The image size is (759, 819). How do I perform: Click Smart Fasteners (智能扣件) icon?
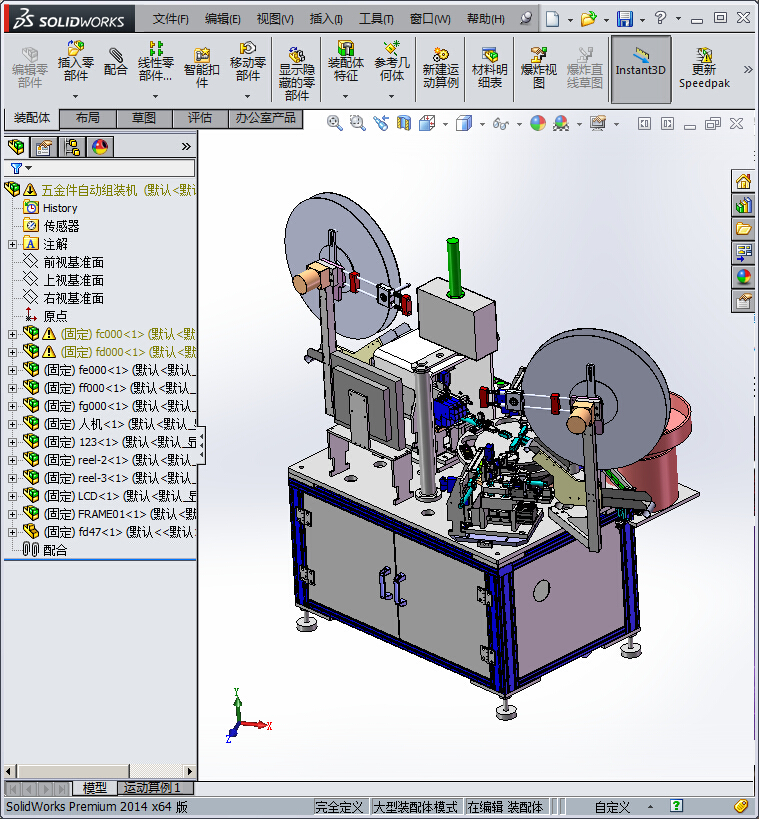coord(201,67)
